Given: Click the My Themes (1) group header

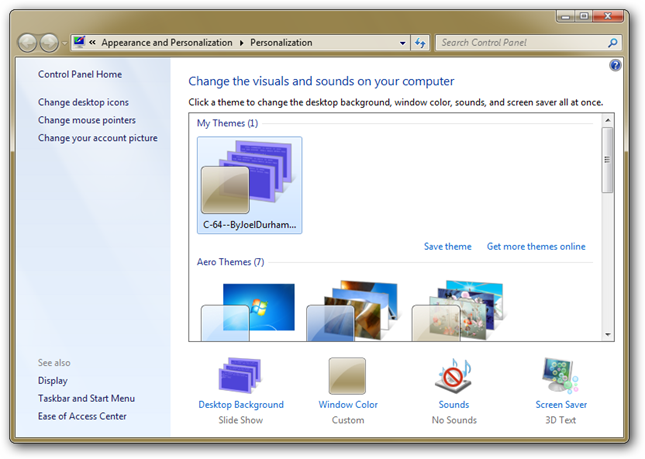Looking at the screenshot, I should (227, 123).
